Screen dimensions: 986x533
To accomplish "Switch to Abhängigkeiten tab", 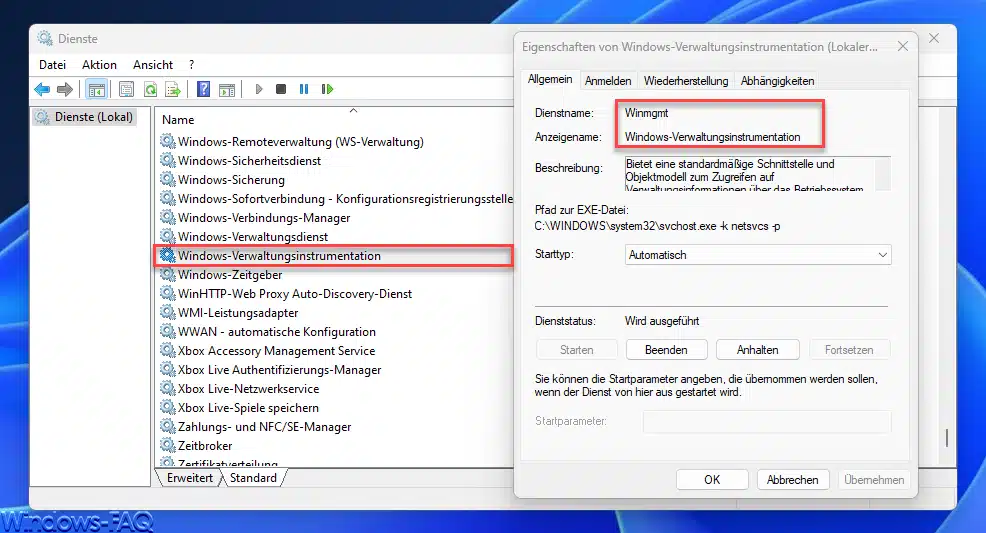I will click(x=777, y=81).
